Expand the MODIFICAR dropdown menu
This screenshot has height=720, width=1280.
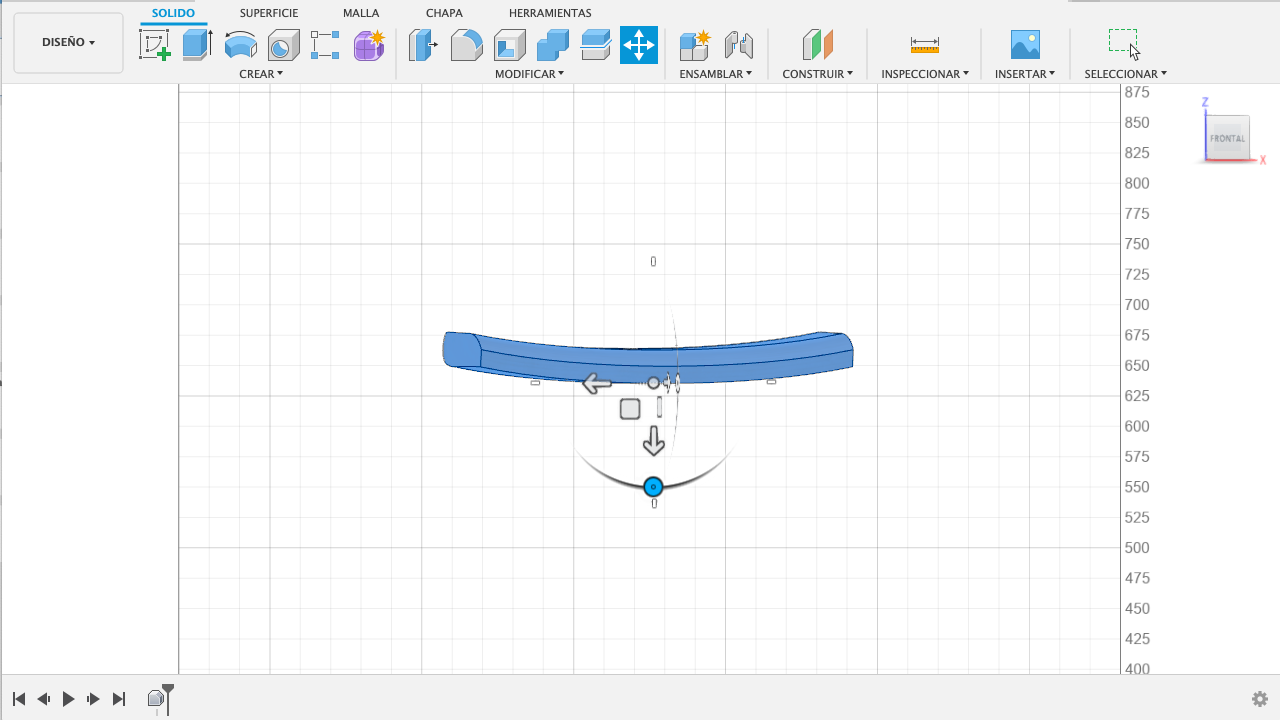pos(529,74)
